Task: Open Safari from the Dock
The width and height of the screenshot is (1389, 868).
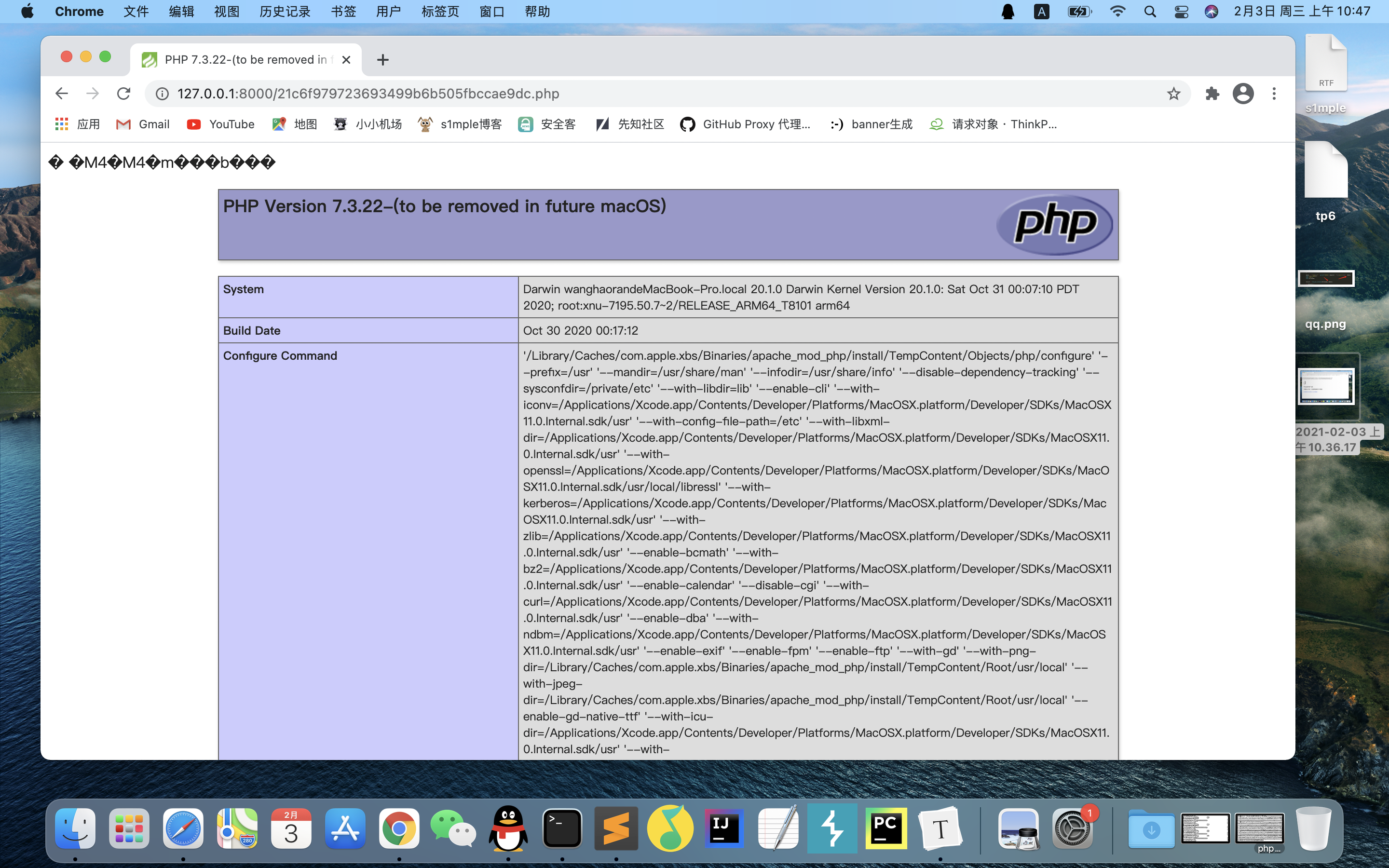Action: pyautogui.click(x=183, y=828)
